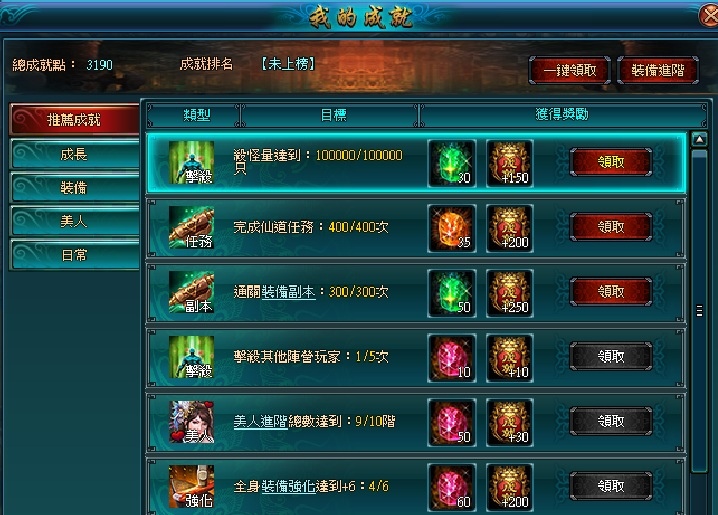Click the 擊殺 icon for 殺怪量 achievement
The width and height of the screenshot is (718, 515).
[x=191, y=163]
